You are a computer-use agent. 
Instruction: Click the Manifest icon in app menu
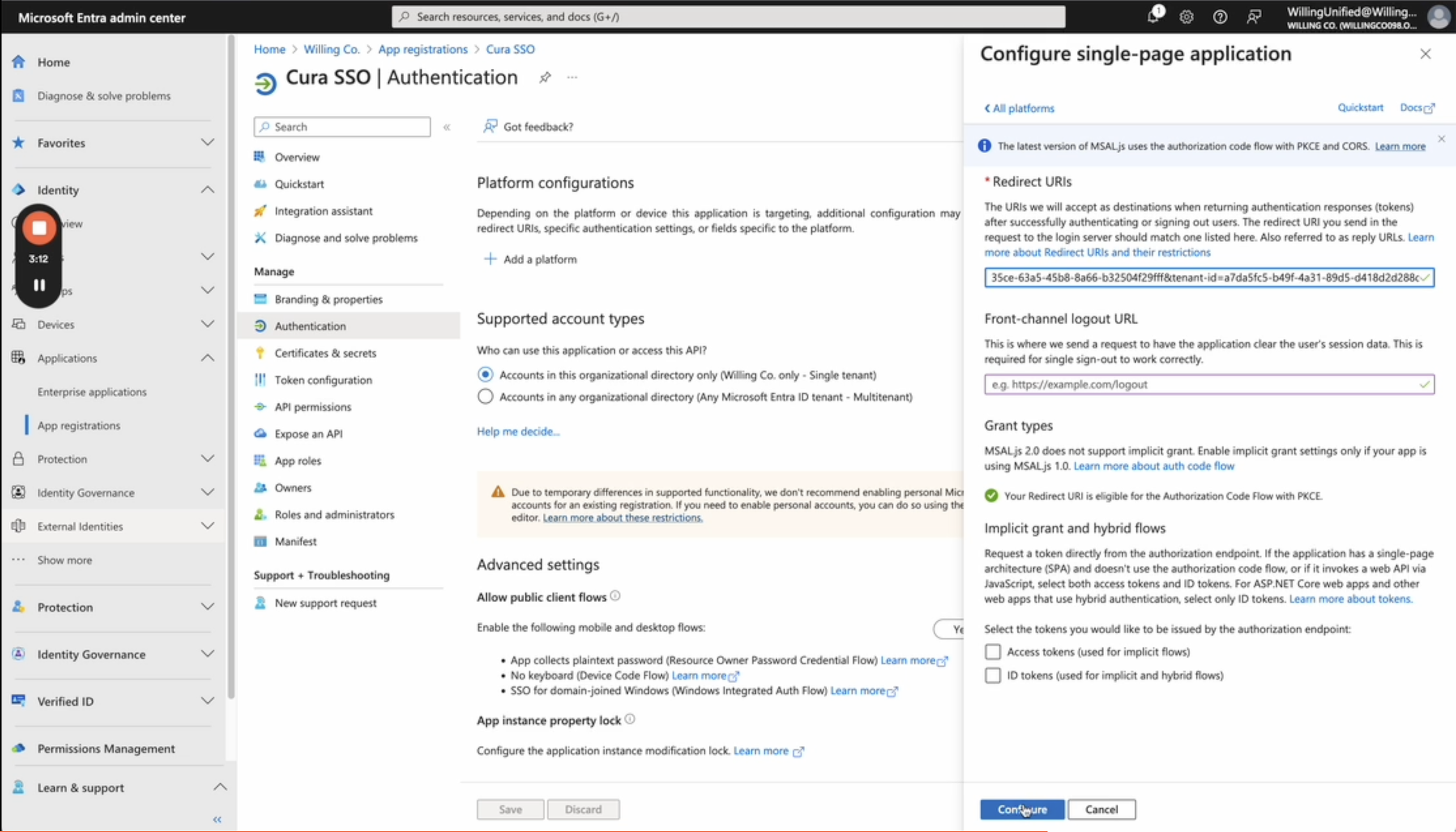(260, 541)
